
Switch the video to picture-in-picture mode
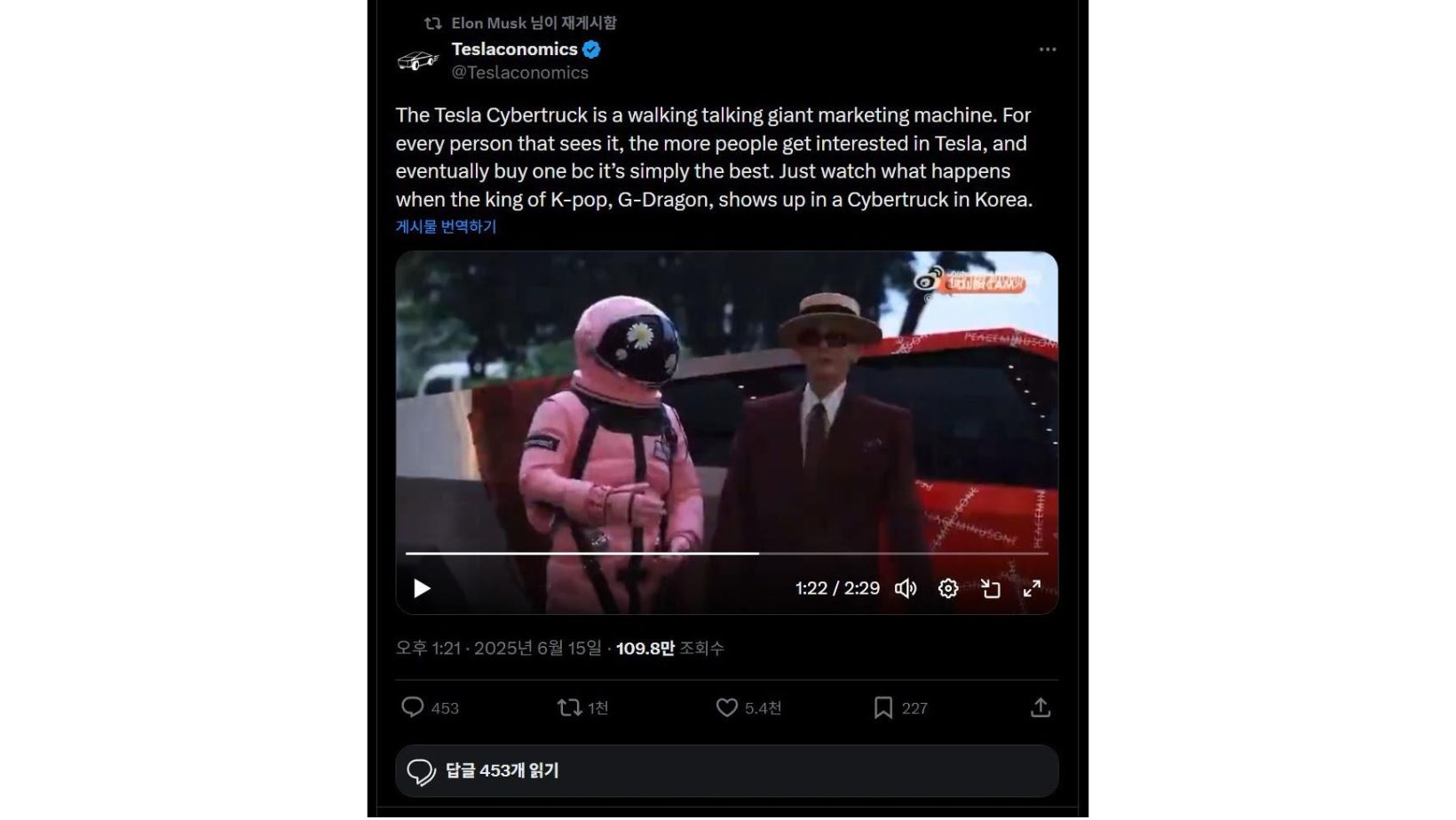990,588
